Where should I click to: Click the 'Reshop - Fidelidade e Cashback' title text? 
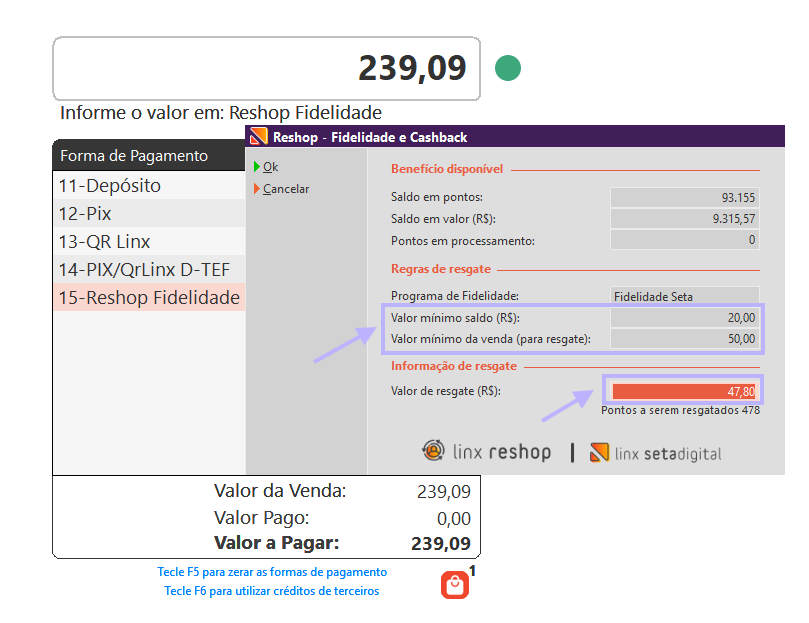(x=370, y=137)
